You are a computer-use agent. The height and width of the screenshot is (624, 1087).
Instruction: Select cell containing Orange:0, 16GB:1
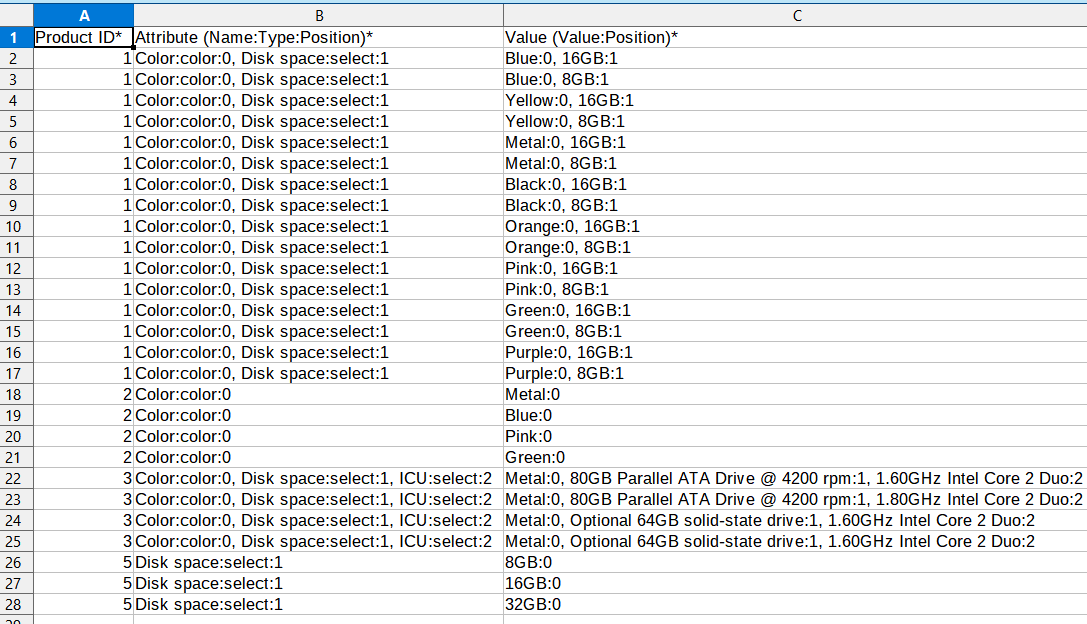coord(795,227)
